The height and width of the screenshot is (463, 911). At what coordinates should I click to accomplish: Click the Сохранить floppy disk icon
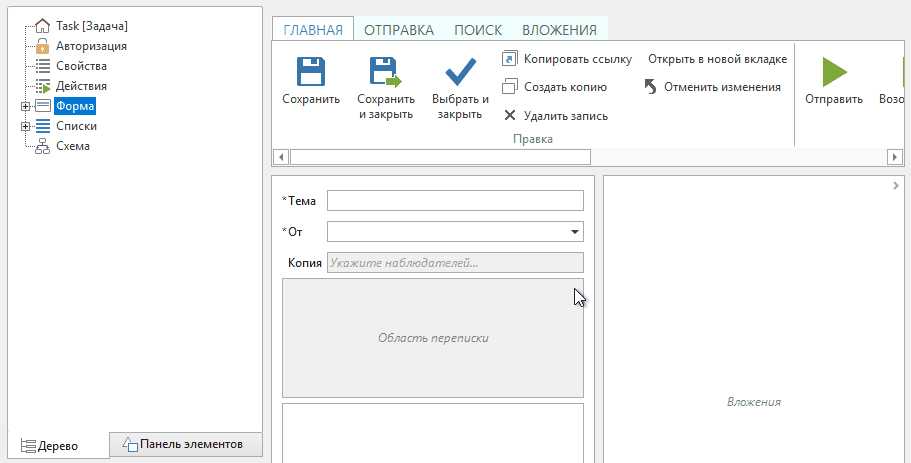pos(311,72)
